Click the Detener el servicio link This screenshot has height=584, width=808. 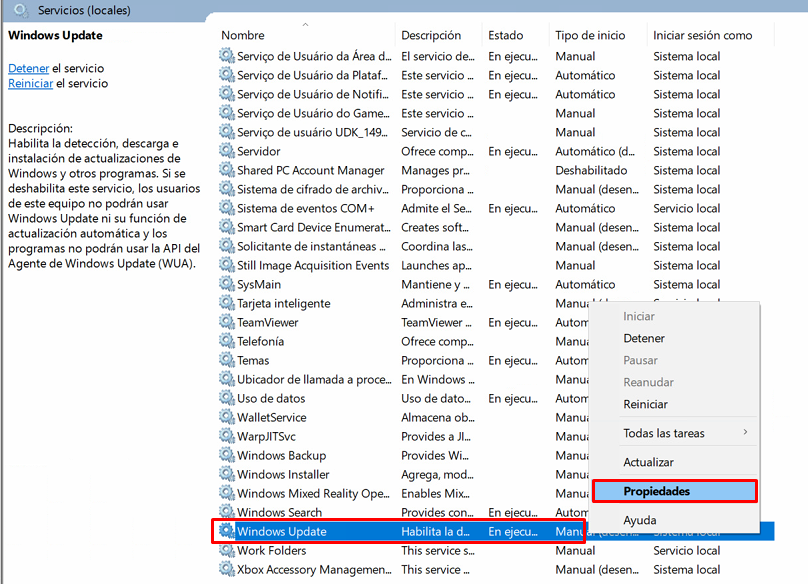point(28,68)
